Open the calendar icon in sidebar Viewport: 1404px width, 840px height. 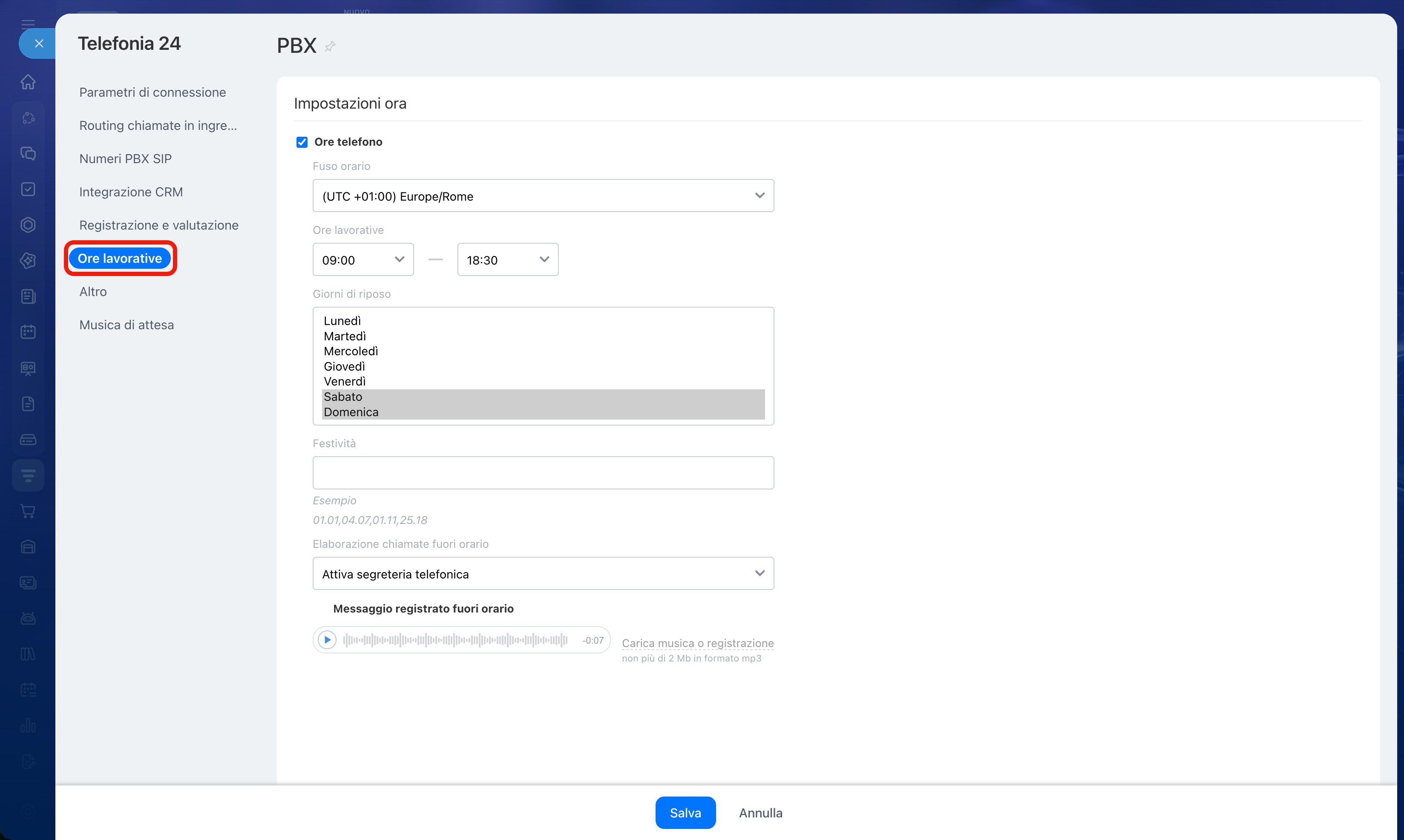point(28,332)
